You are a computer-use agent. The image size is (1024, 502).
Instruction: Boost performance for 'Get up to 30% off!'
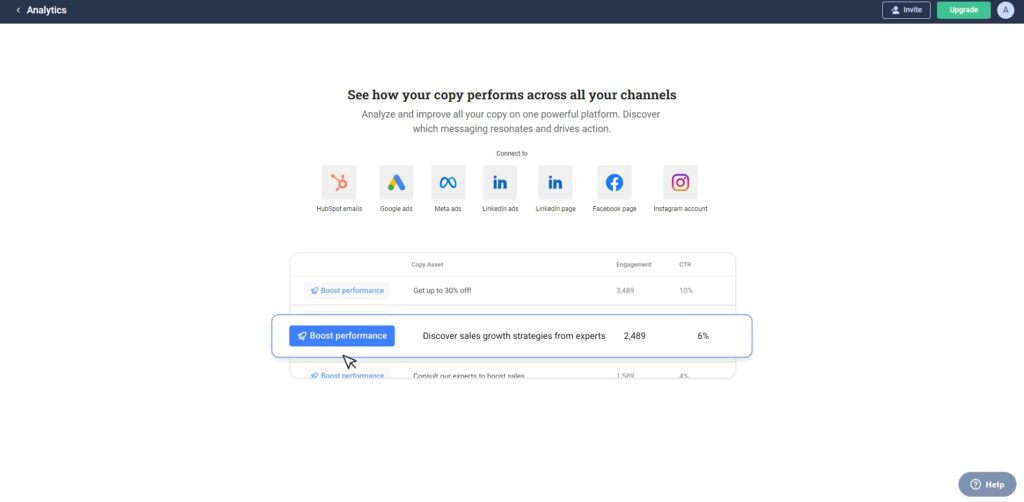pos(347,290)
